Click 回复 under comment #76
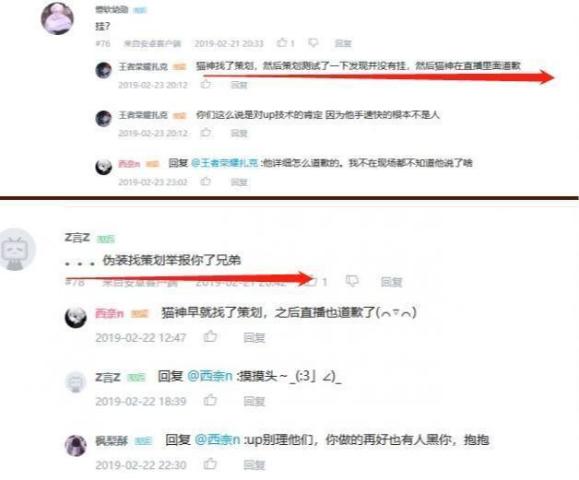The width and height of the screenshot is (579, 480). (x=343, y=43)
